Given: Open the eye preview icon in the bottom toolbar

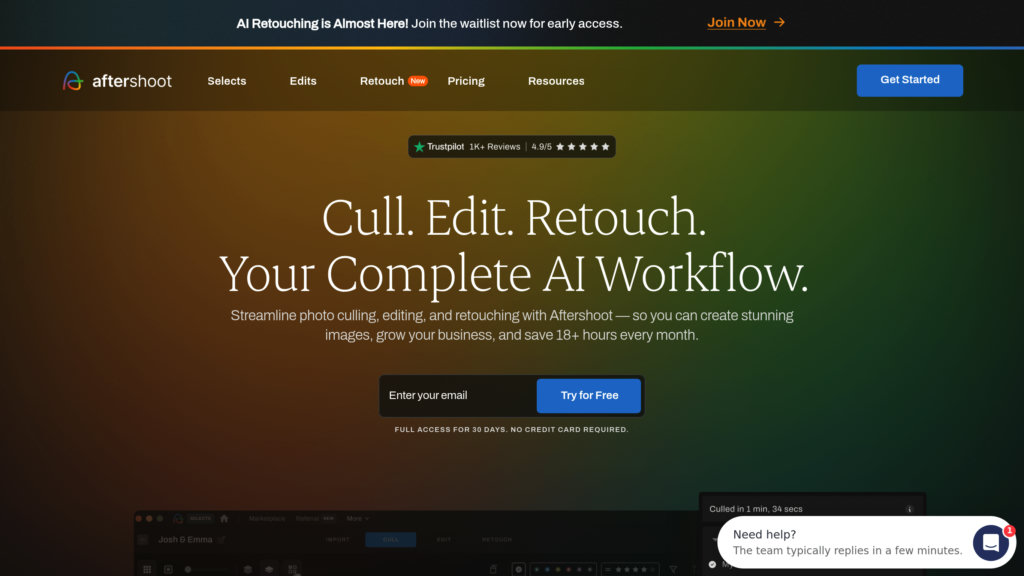Looking at the screenshot, I should pyautogui.click(x=268, y=570).
